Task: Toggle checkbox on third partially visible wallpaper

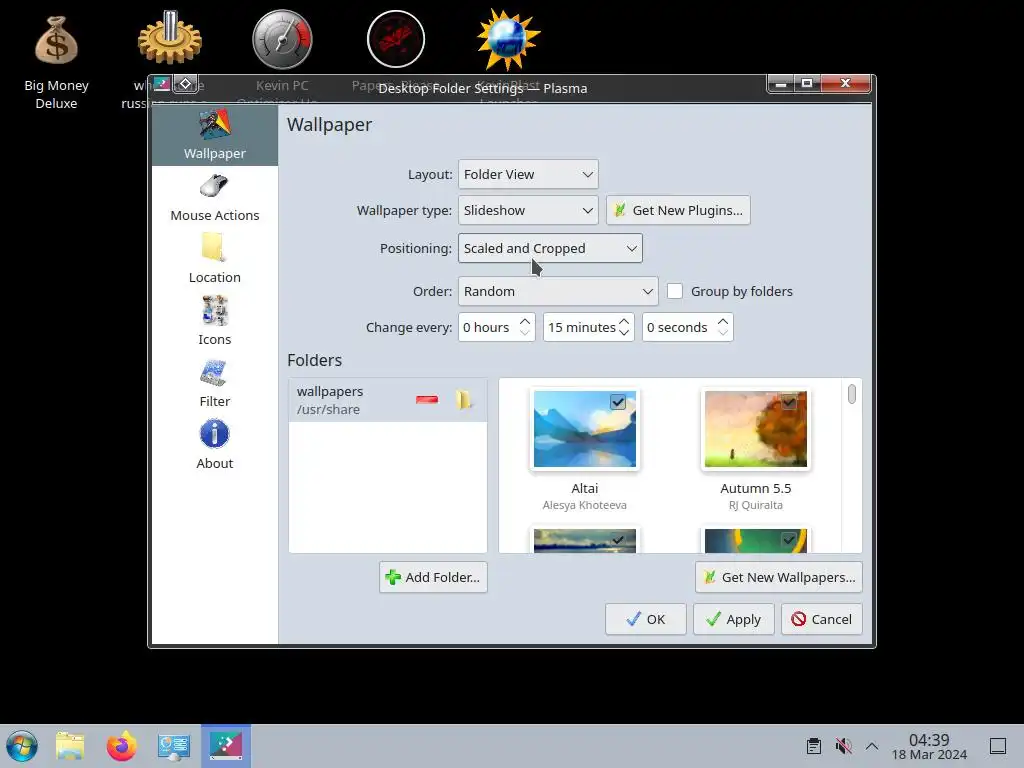Action: pyautogui.click(x=618, y=540)
